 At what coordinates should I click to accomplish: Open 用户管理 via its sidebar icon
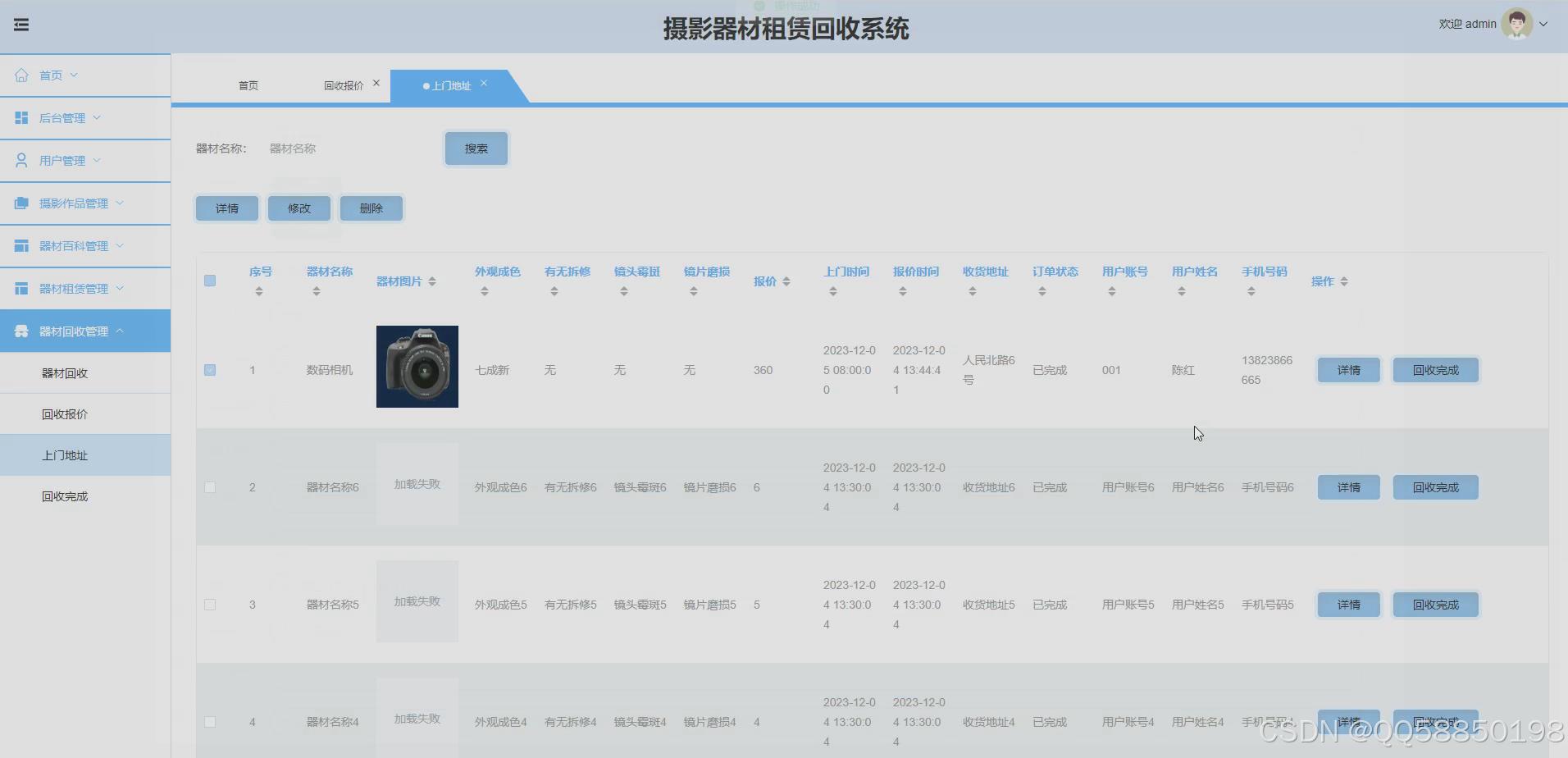21,160
